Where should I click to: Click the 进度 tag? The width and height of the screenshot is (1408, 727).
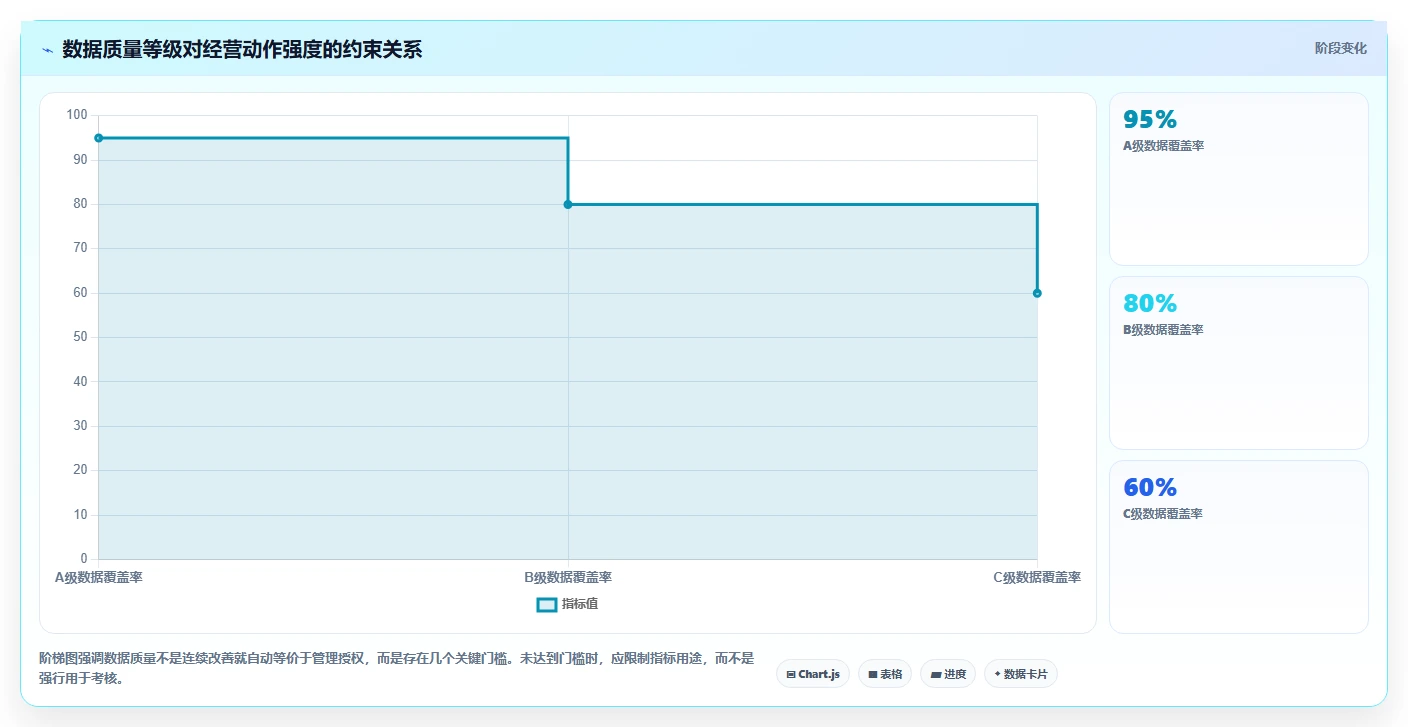coord(948,674)
